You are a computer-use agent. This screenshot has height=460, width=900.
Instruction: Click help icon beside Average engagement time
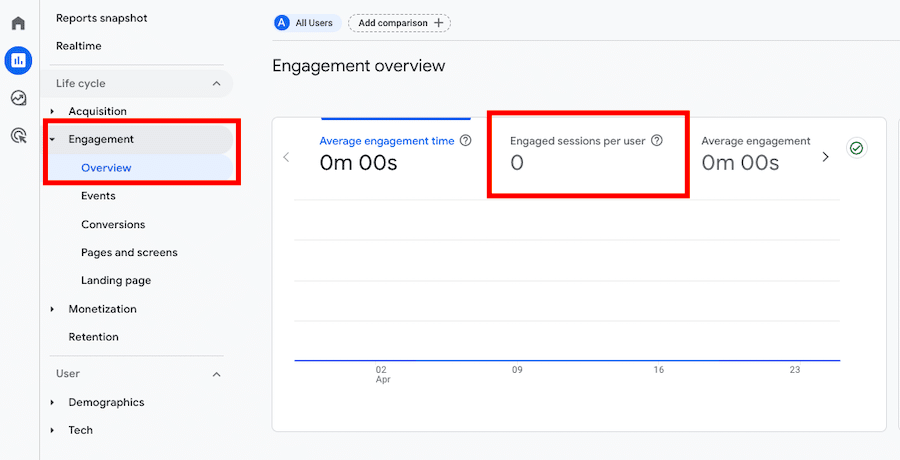[465, 141]
